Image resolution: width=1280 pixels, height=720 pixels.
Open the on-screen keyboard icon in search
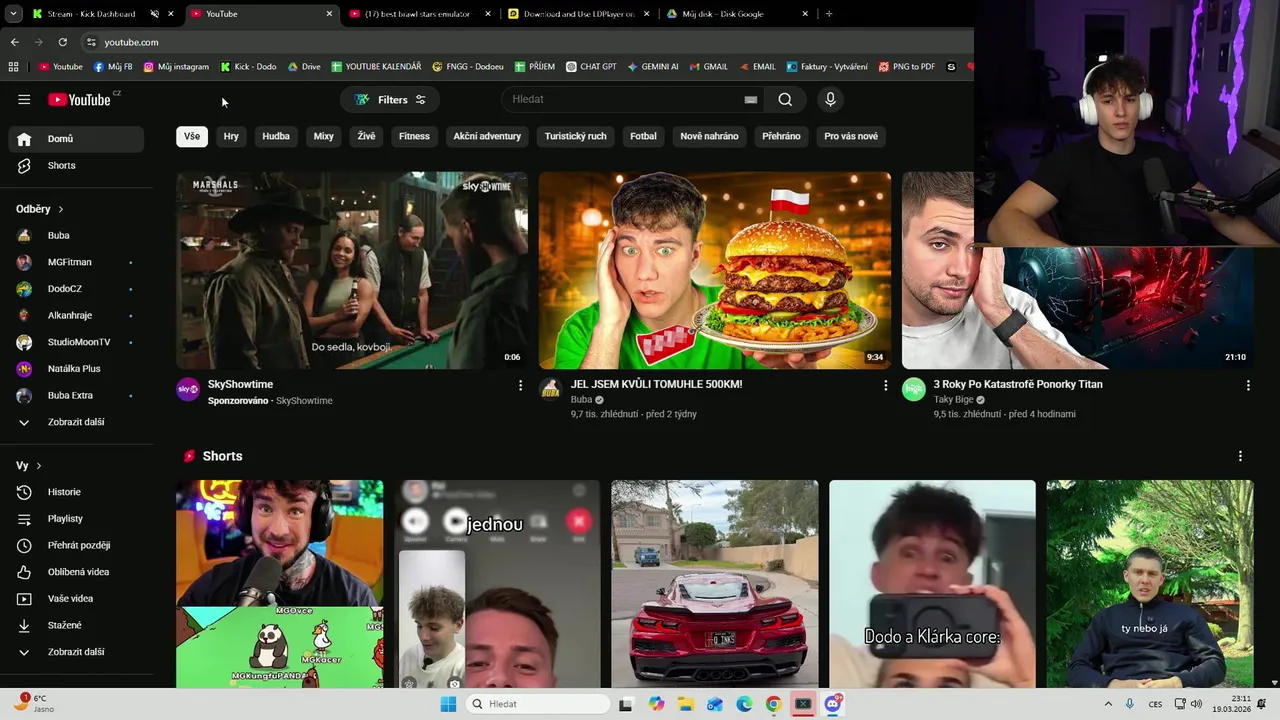pyautogui.click(x=751, y=99)
